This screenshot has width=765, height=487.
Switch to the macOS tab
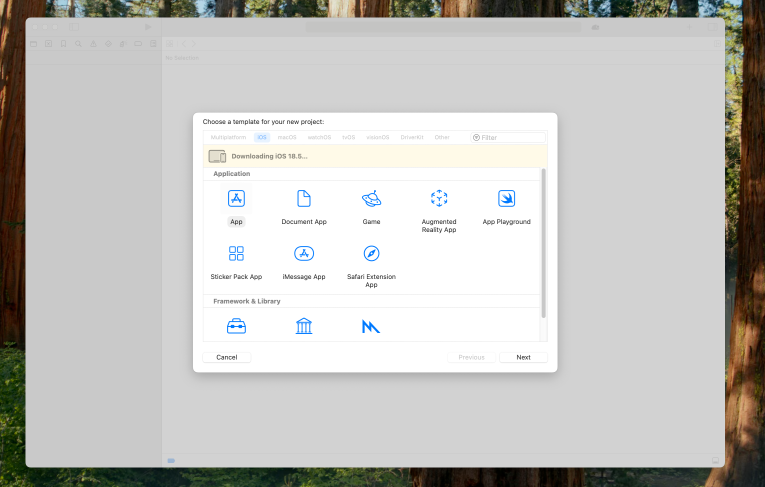[x=287, y=137]
